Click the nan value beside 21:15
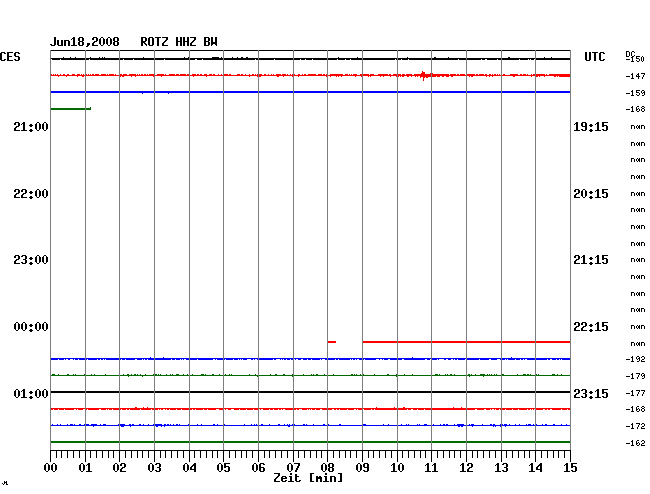The height and width of the screenshot is (494, 650). click(638, 260)
